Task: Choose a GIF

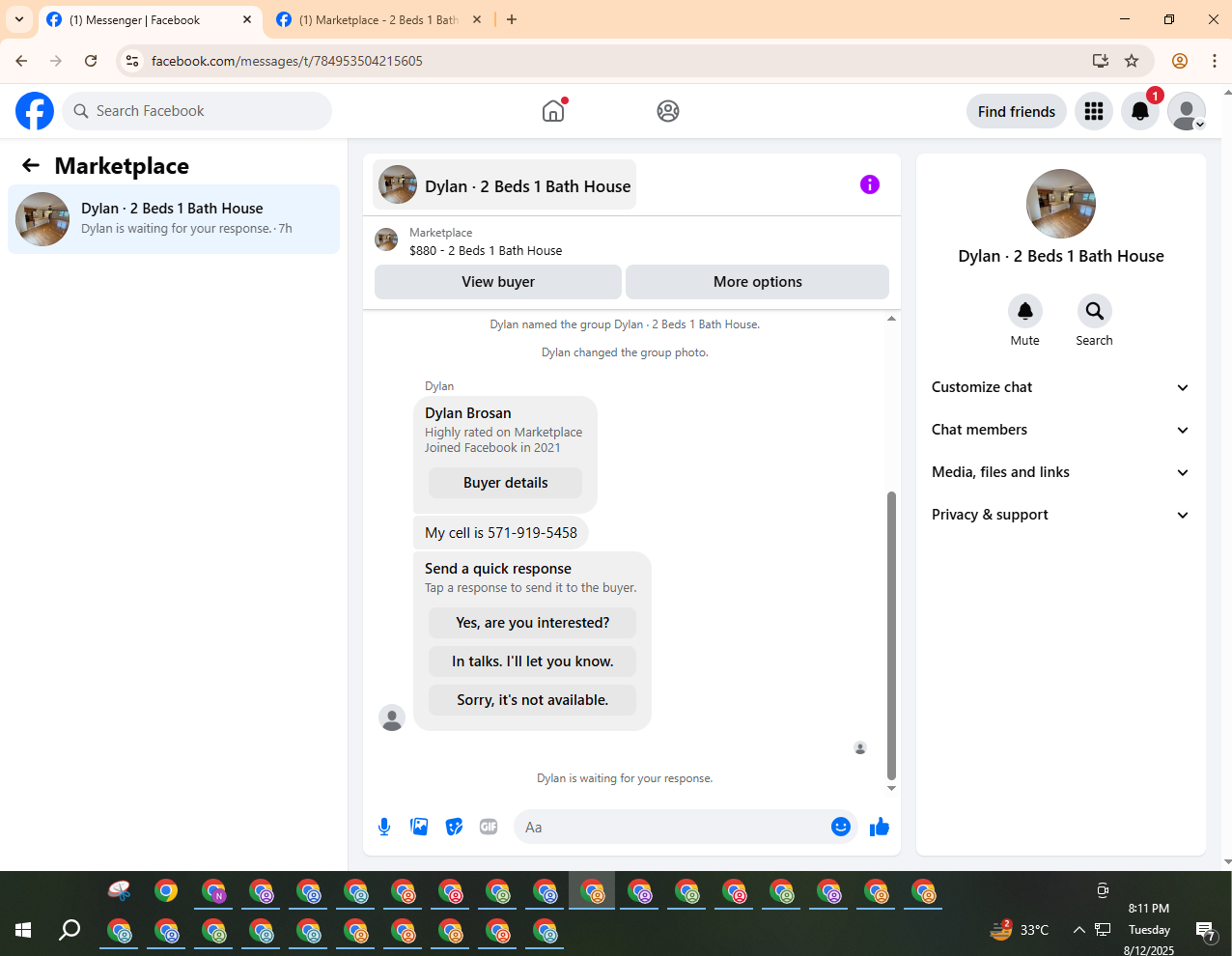Action: point(489,827)
